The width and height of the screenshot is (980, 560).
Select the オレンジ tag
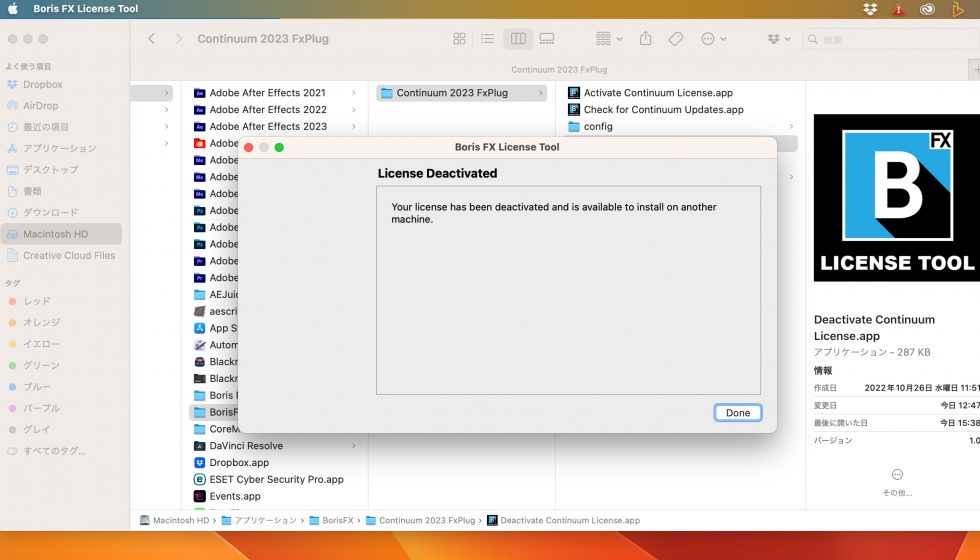[61, 322]
